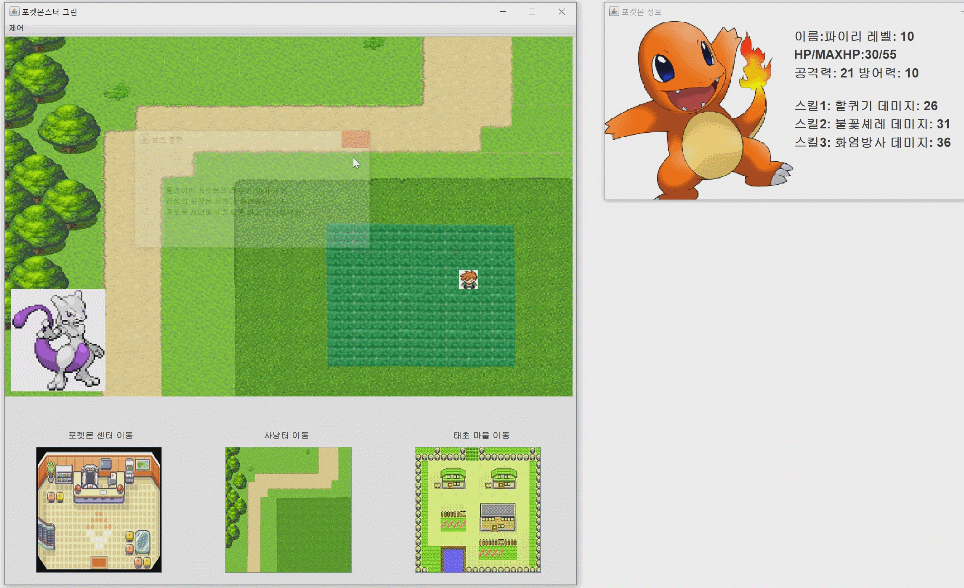Click the 포켓몬 센터 이동 label

point(100,435)
